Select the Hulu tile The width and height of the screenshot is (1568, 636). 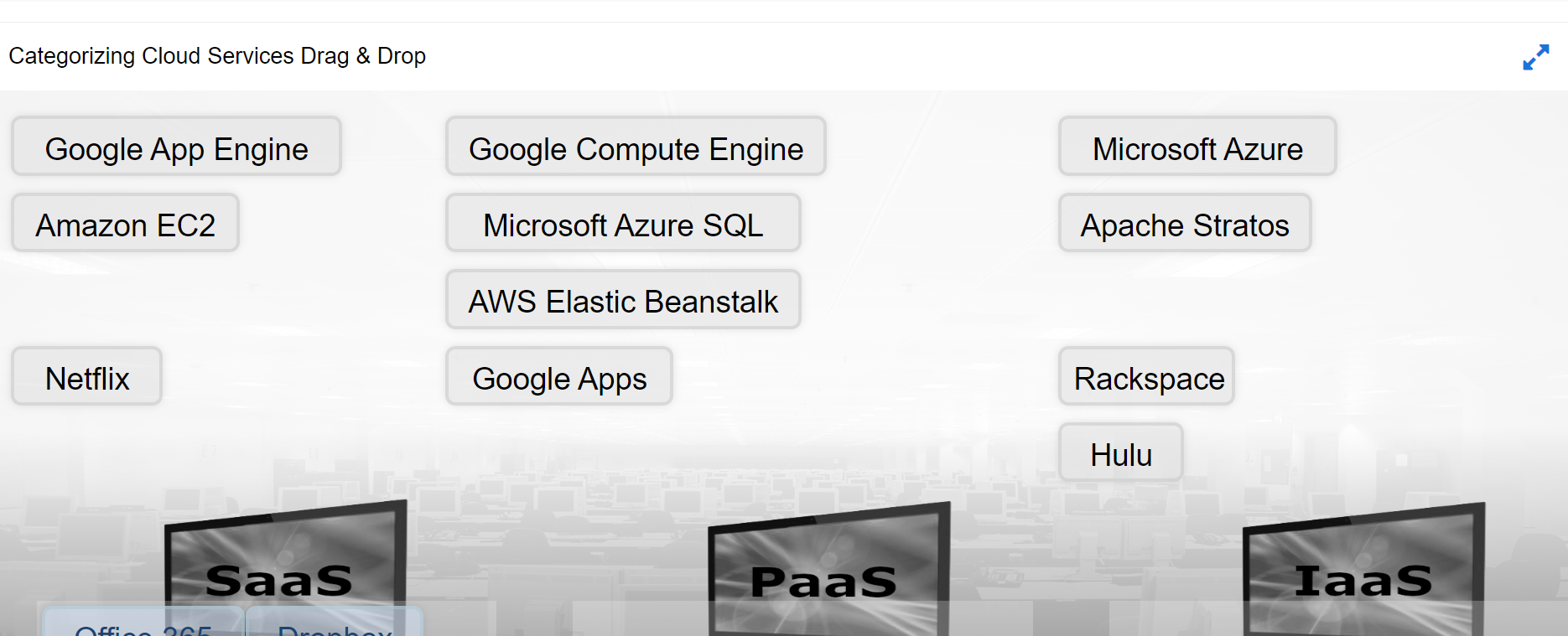(1120, 453)
